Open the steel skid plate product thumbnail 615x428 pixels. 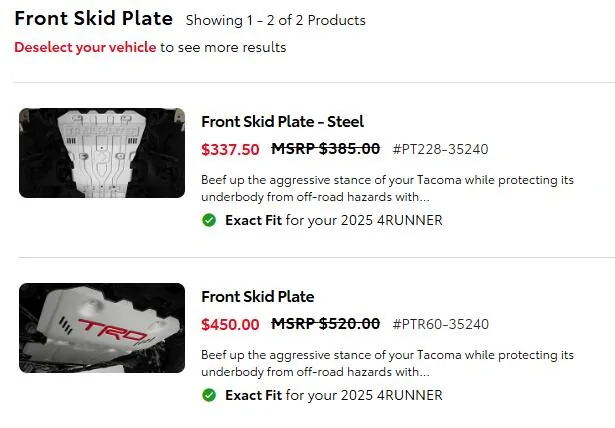pyautogui.click(x=102, y=153)
